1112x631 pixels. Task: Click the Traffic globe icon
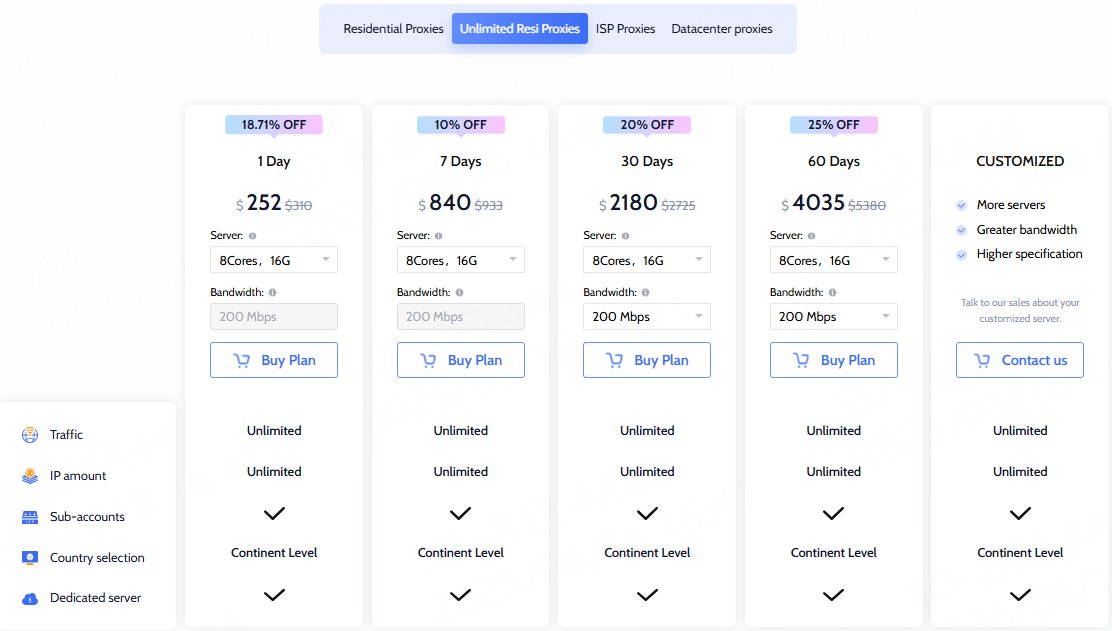click(x=30, y=435)
